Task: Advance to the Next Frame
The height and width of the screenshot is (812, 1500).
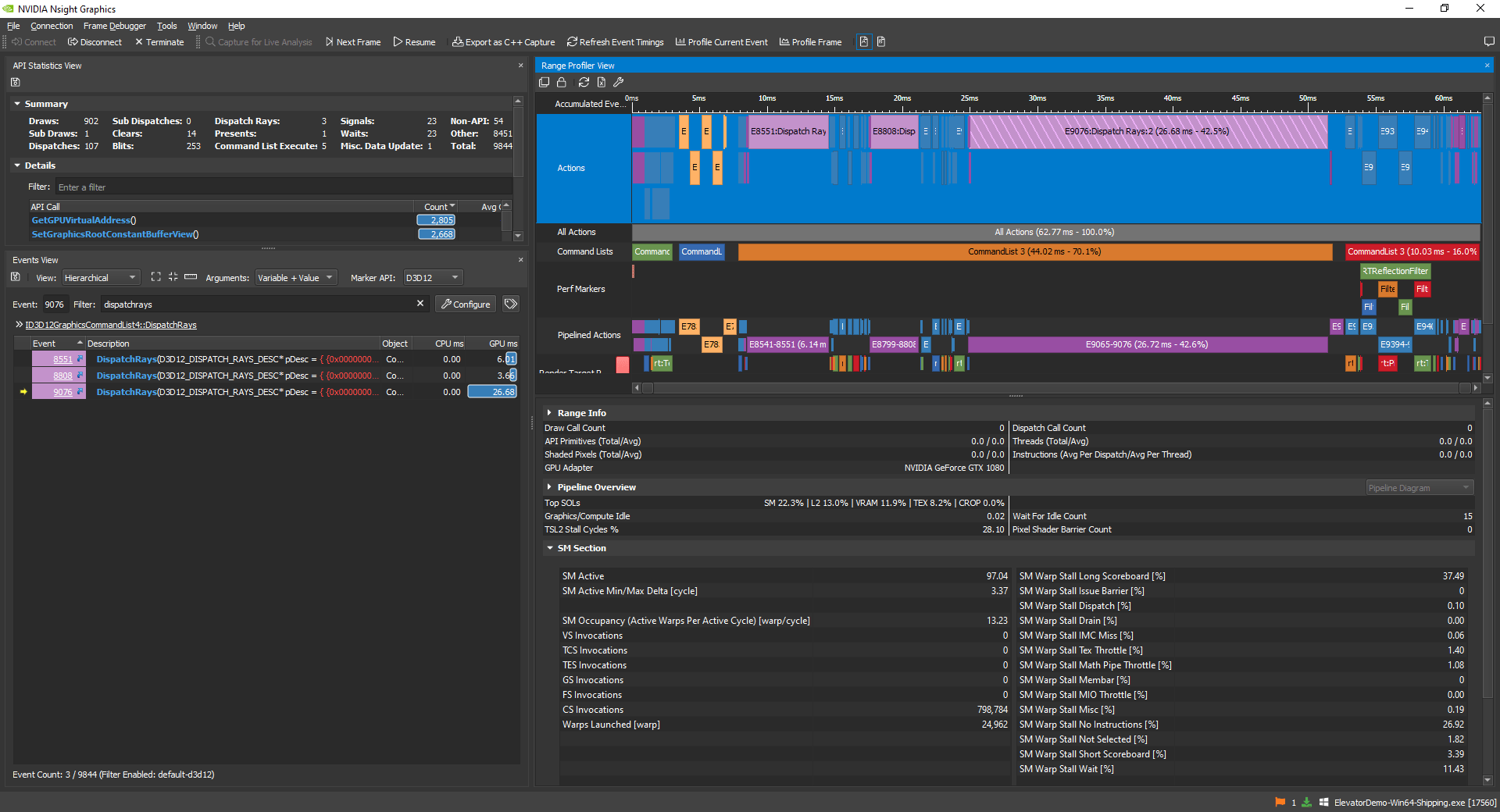Action: (x=353, y=42)
